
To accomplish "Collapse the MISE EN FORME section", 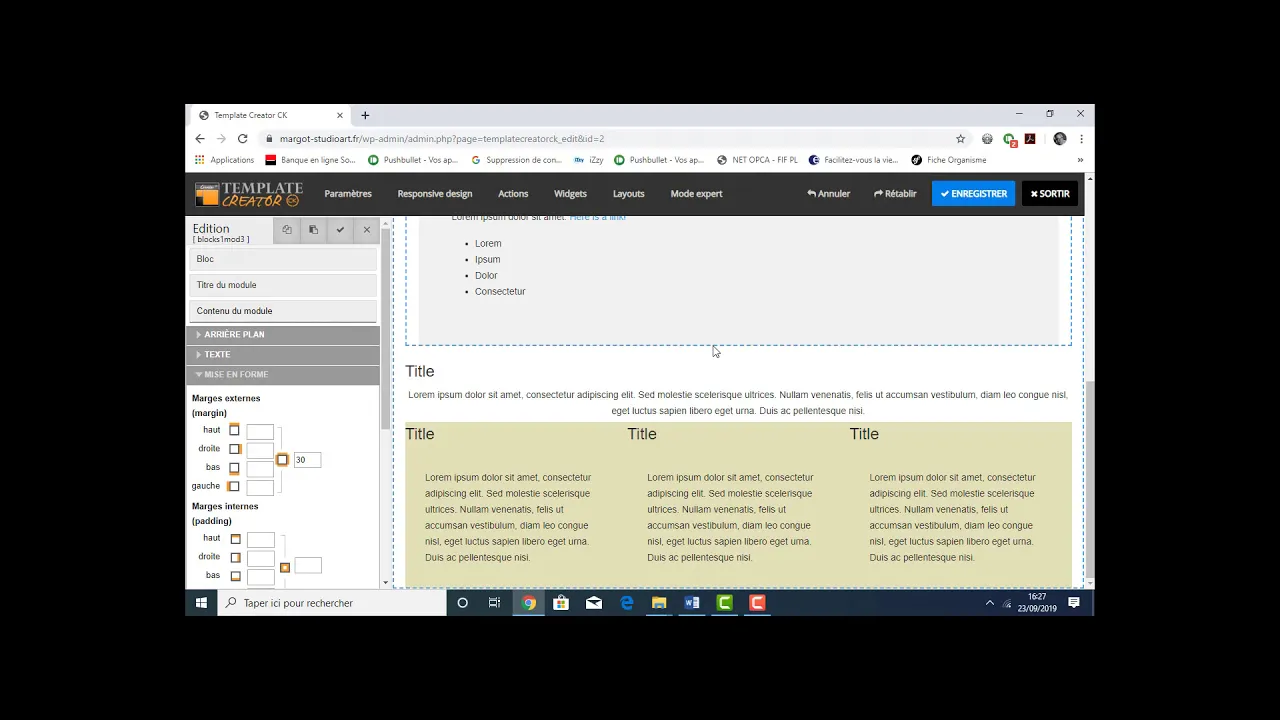I will [283, 375].
